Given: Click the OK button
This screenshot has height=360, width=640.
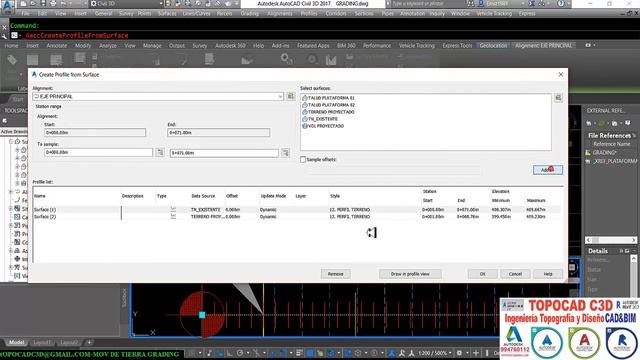Looking at the screenshot, I should point(482,274).
